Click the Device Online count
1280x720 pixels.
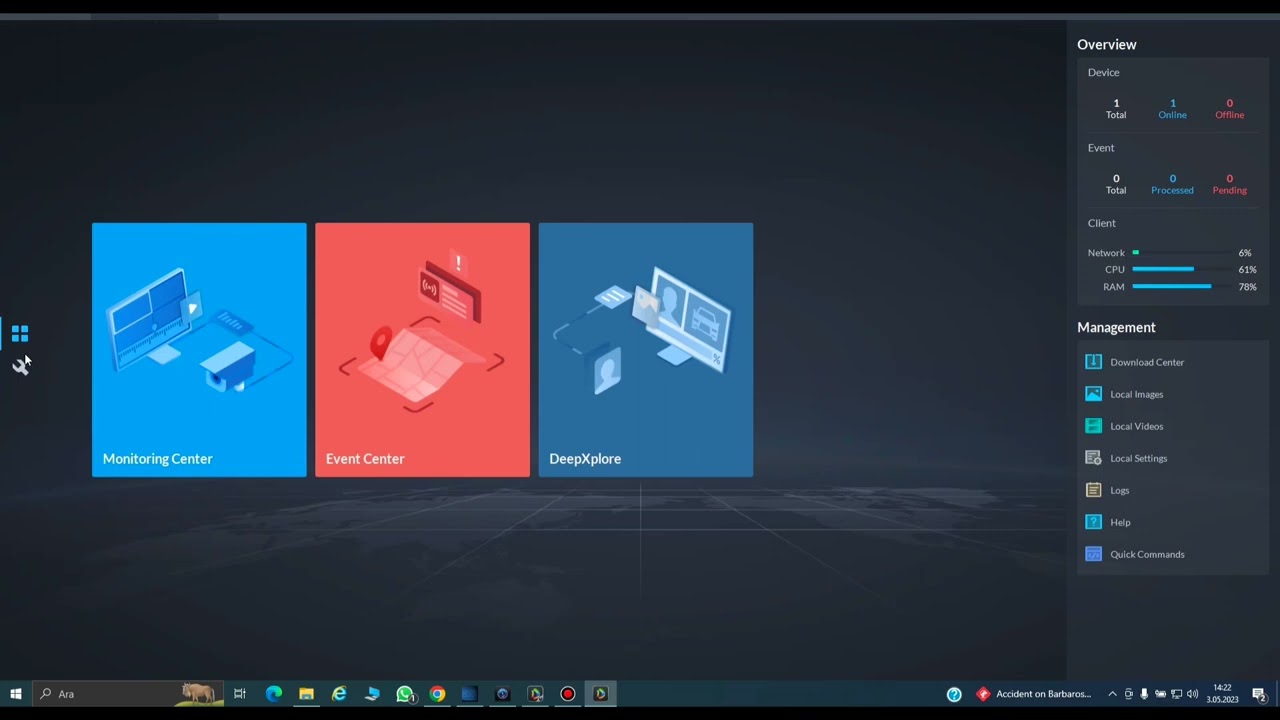tap(1173, 103)
